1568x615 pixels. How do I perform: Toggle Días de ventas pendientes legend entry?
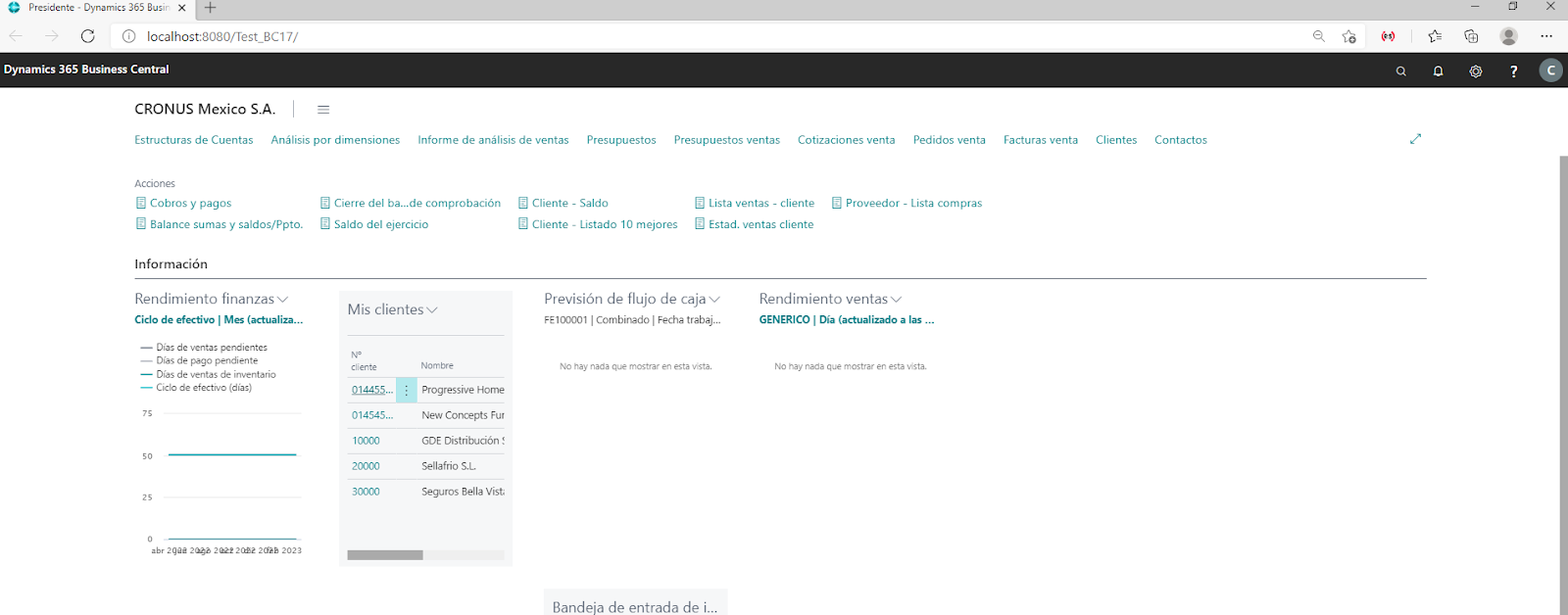pyautogui.click(x=204, y=348)
